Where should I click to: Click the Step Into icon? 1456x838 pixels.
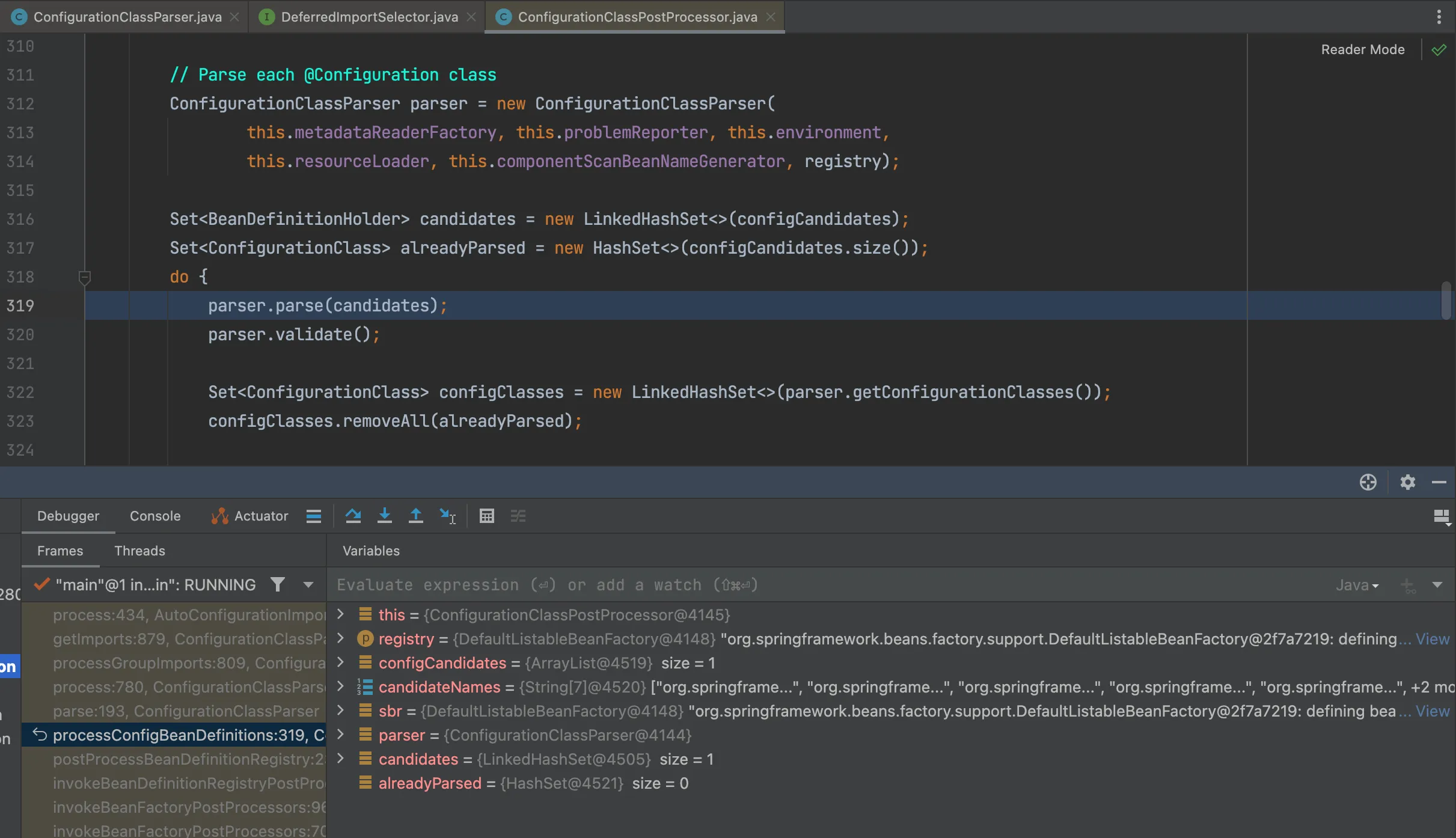[385, 516]
